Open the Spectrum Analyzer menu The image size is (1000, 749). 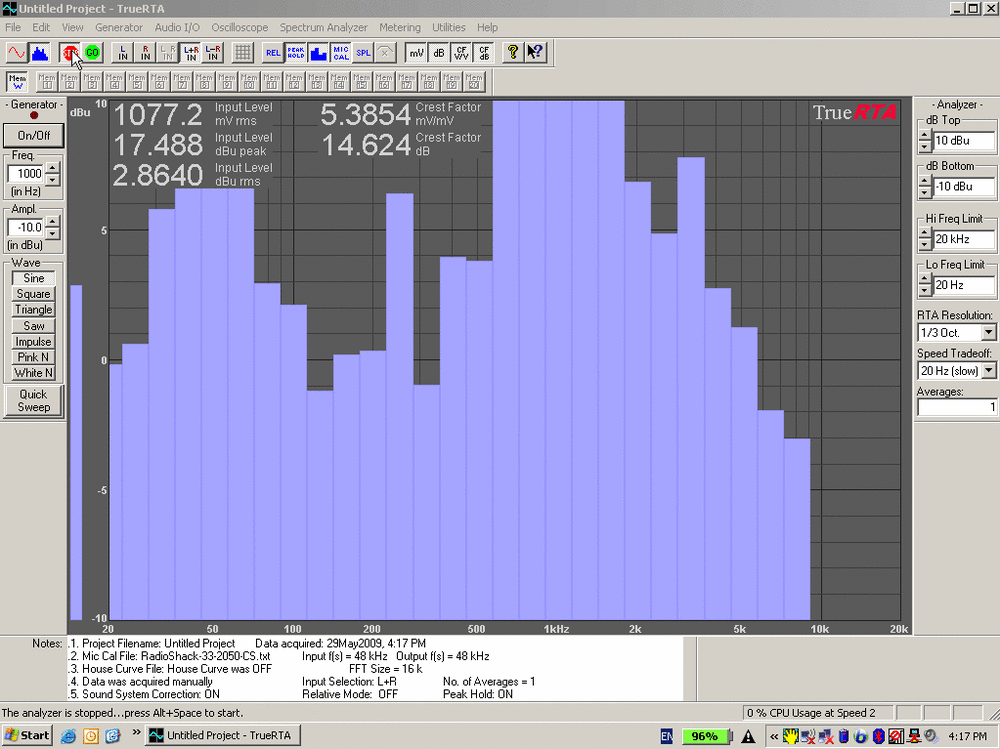[x=323, y=27]
